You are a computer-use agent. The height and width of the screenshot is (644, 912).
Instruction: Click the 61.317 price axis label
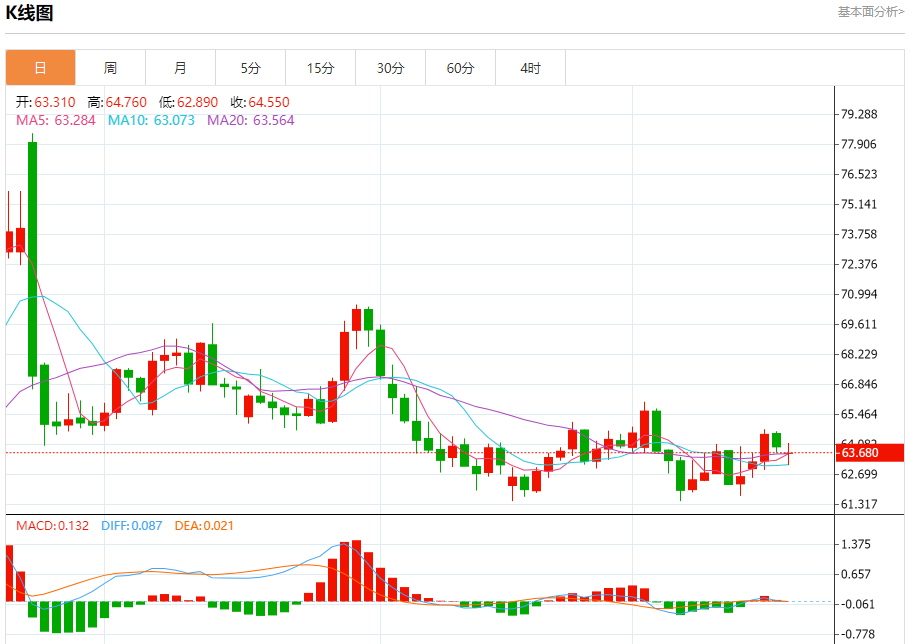click(859, 504)
